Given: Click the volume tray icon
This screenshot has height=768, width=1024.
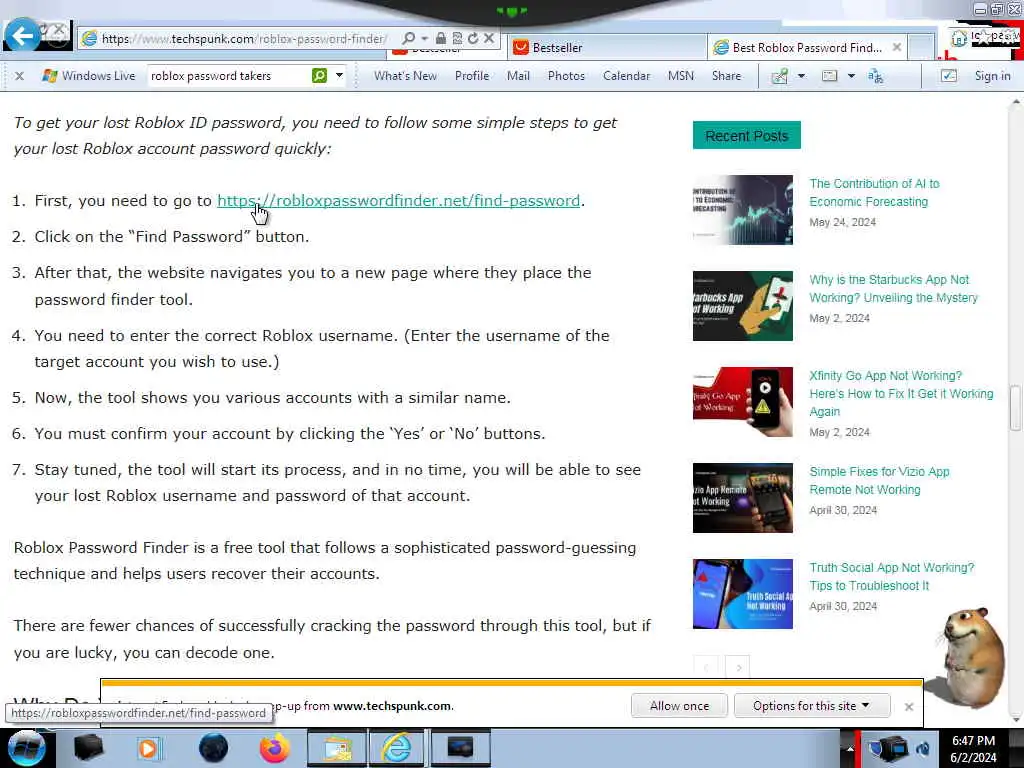Looking at the screenshot, I should click(923, 749).
